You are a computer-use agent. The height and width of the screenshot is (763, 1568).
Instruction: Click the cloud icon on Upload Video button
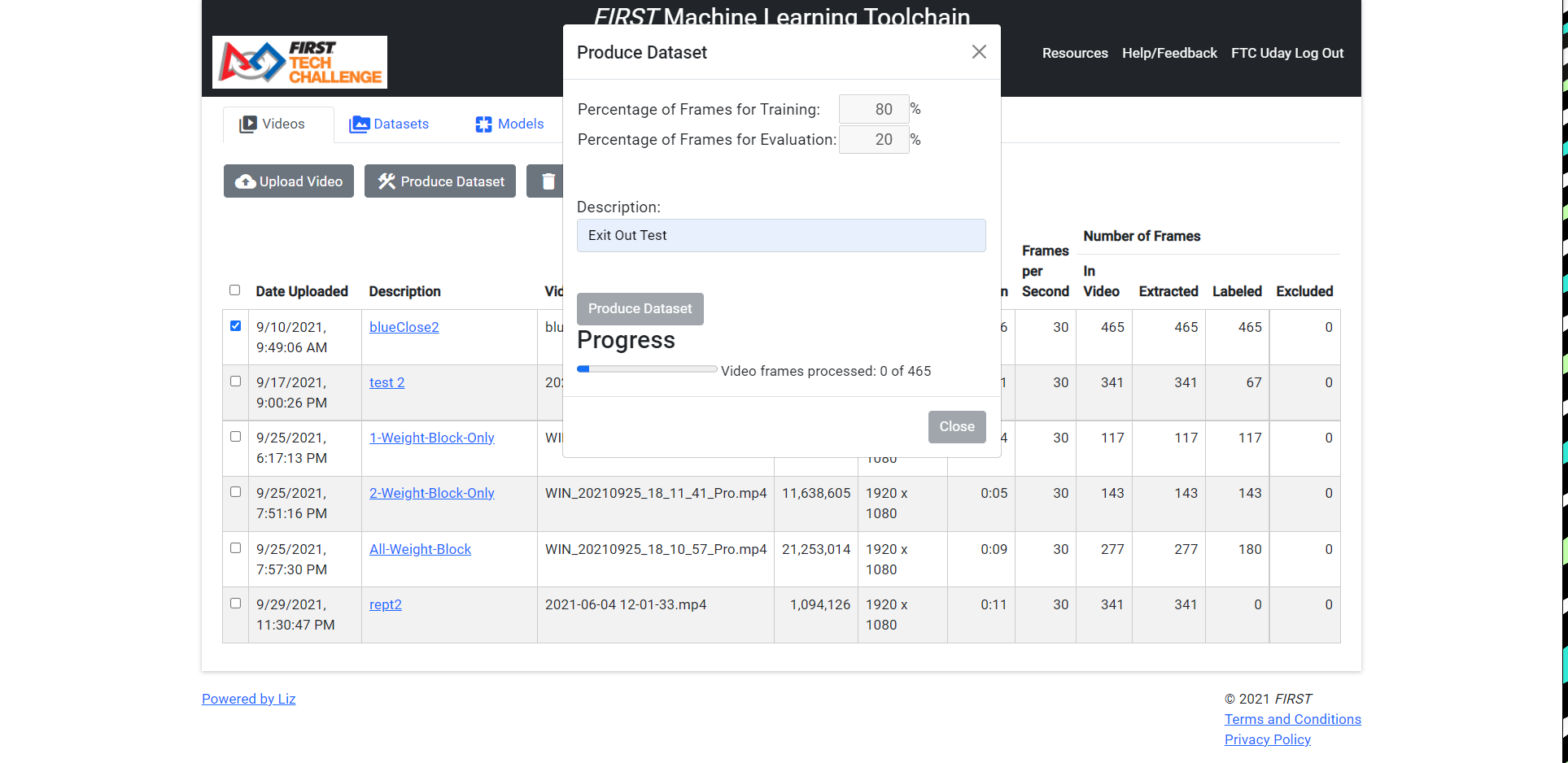[x=246, y=181]
